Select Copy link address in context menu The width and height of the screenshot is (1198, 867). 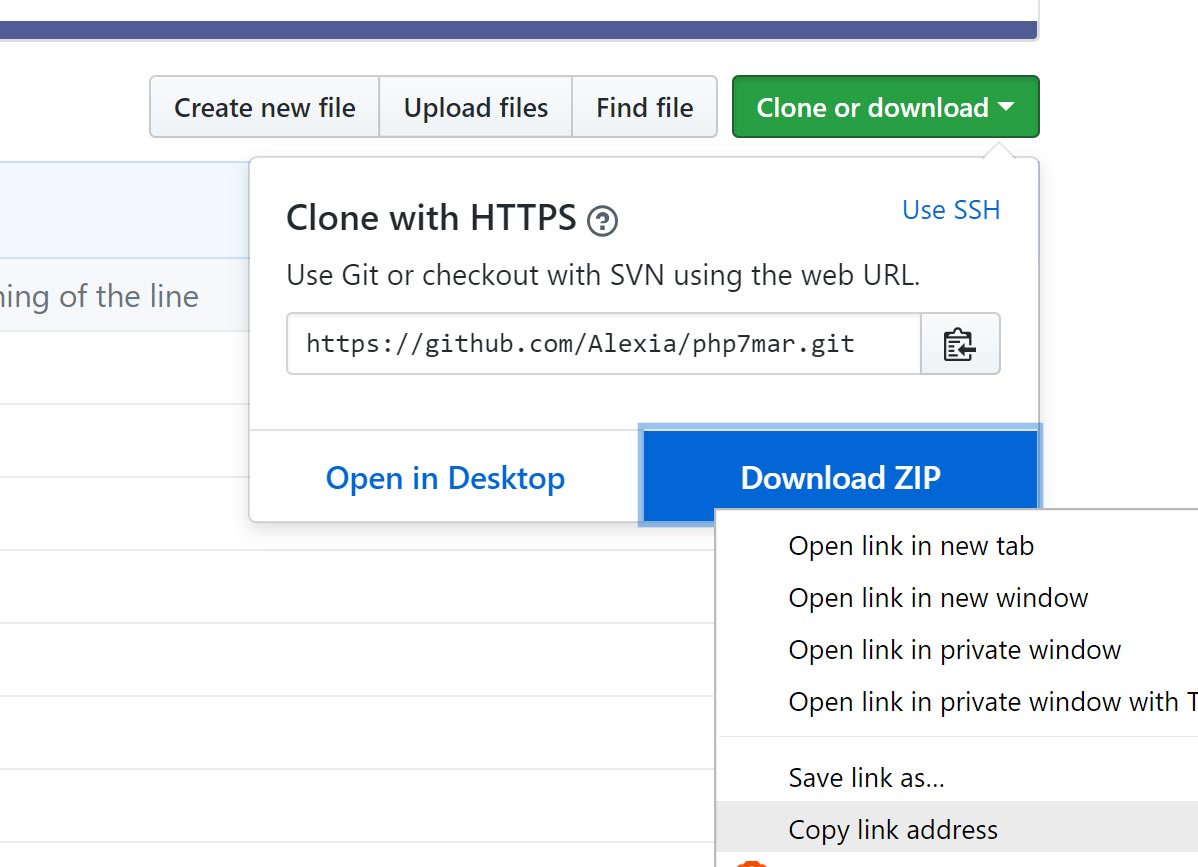pyautogui.click(x=892, y=830)
